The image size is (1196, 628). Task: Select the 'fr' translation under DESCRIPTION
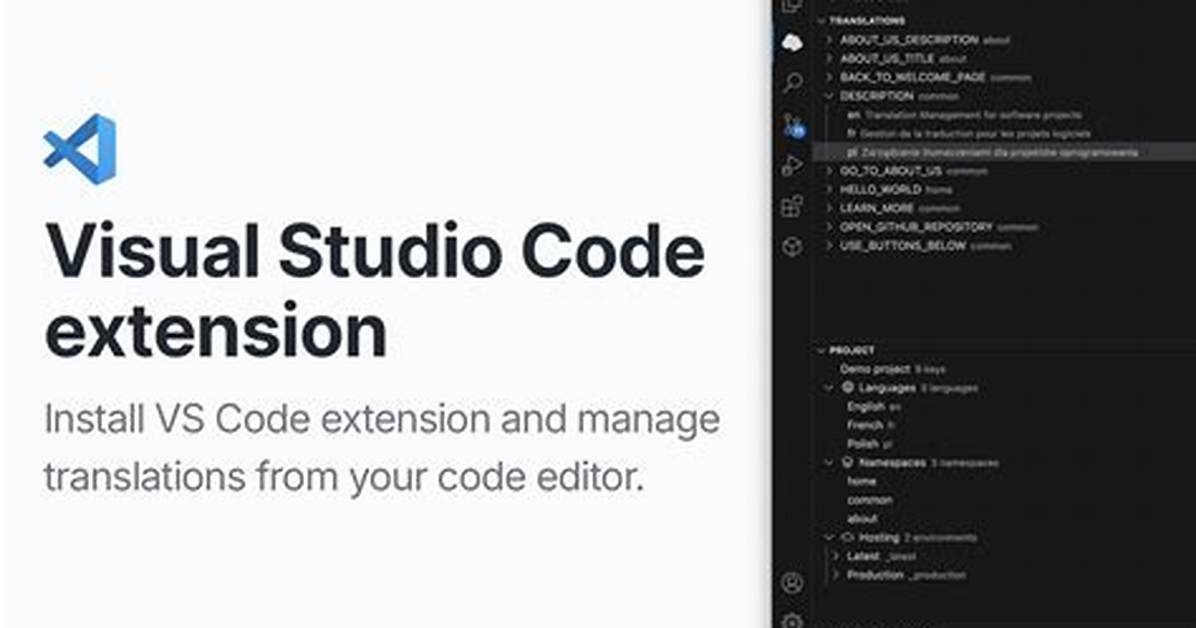pyautogui.click(x=969, y=134)
